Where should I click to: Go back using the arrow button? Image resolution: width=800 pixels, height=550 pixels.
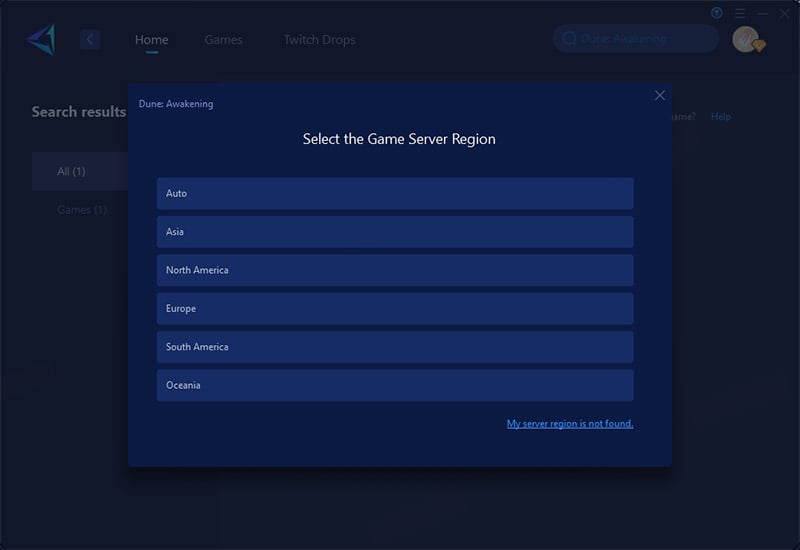click(90, 39)
